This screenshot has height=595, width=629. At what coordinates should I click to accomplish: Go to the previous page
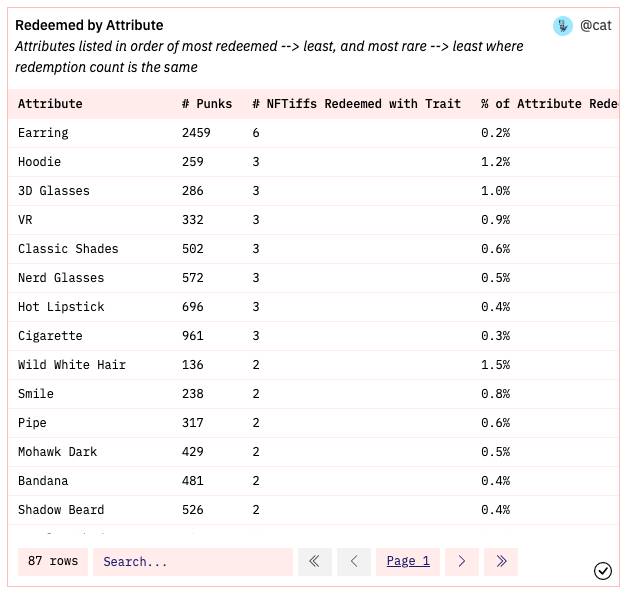[354, 561]
